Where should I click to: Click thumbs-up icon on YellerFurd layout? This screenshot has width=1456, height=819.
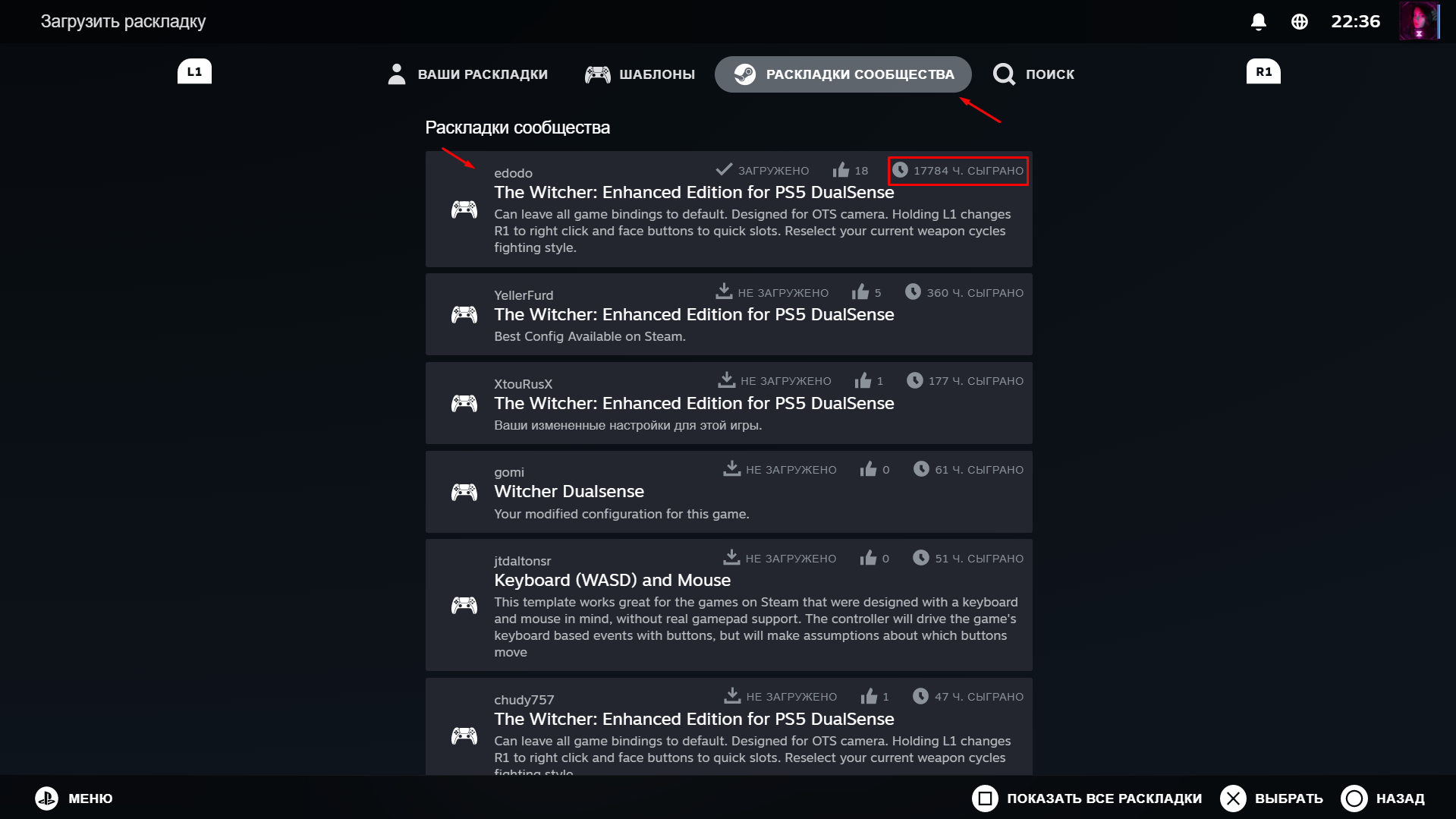tap(860, 291)
